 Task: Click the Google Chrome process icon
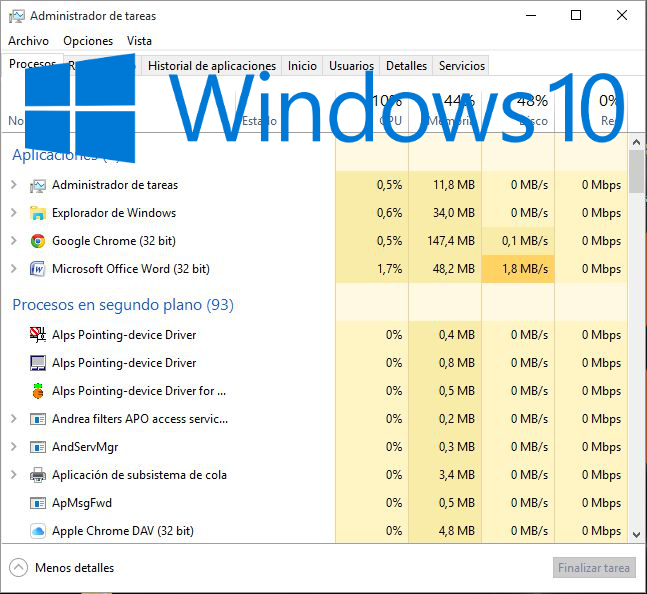tap(38, 241)
